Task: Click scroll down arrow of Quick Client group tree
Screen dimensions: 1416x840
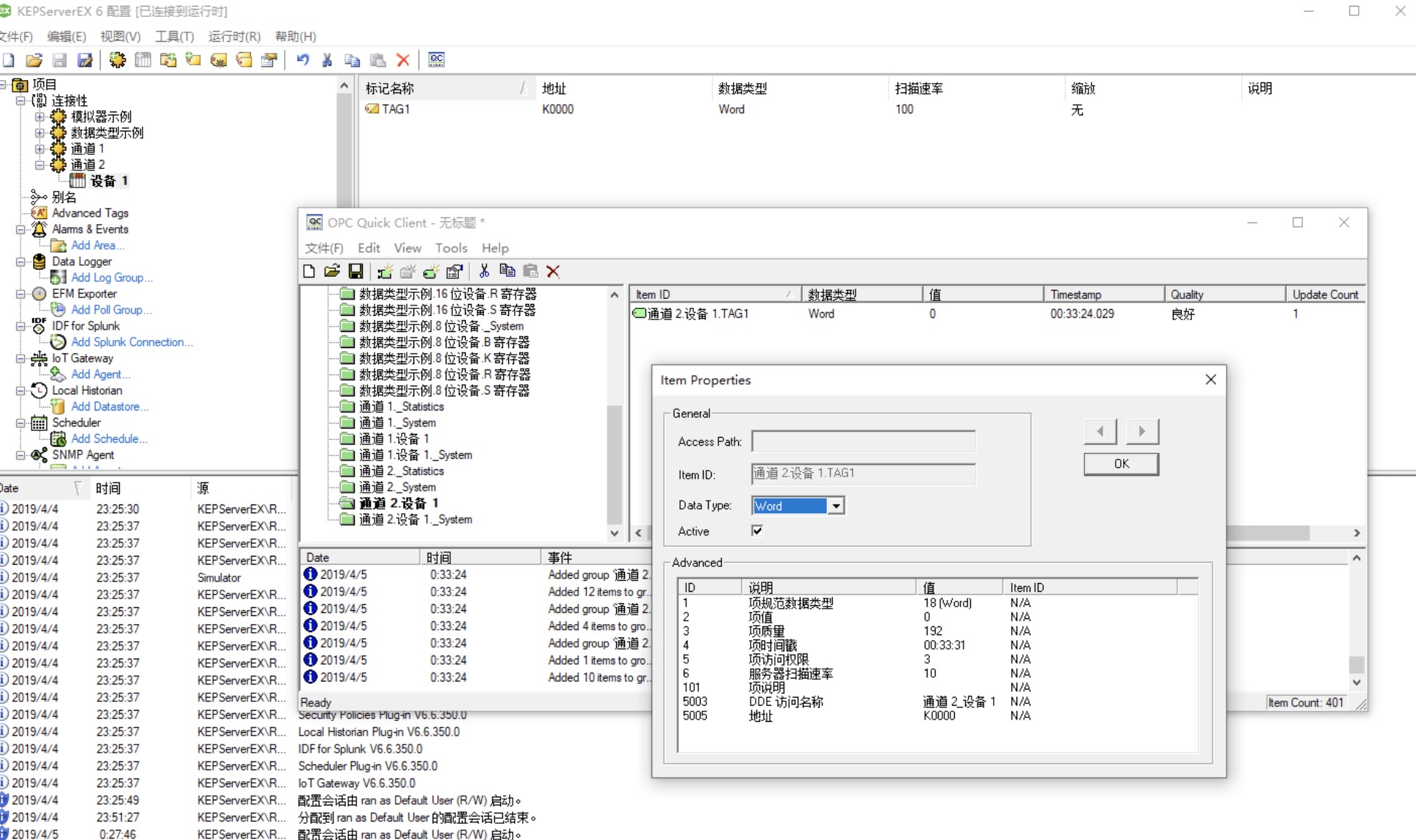Action: point(615,534)
